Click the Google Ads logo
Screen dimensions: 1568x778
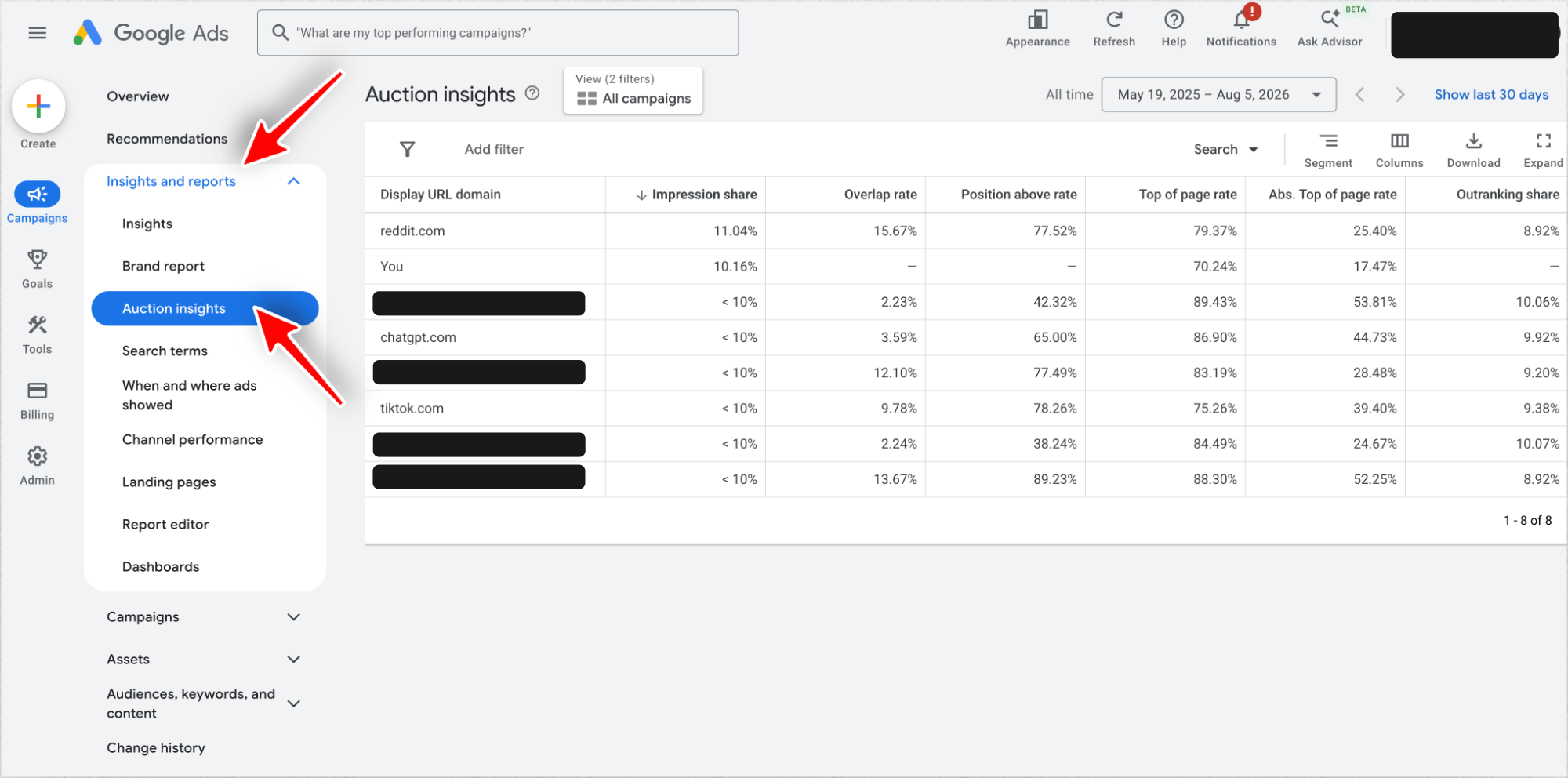tap(151, 33)
